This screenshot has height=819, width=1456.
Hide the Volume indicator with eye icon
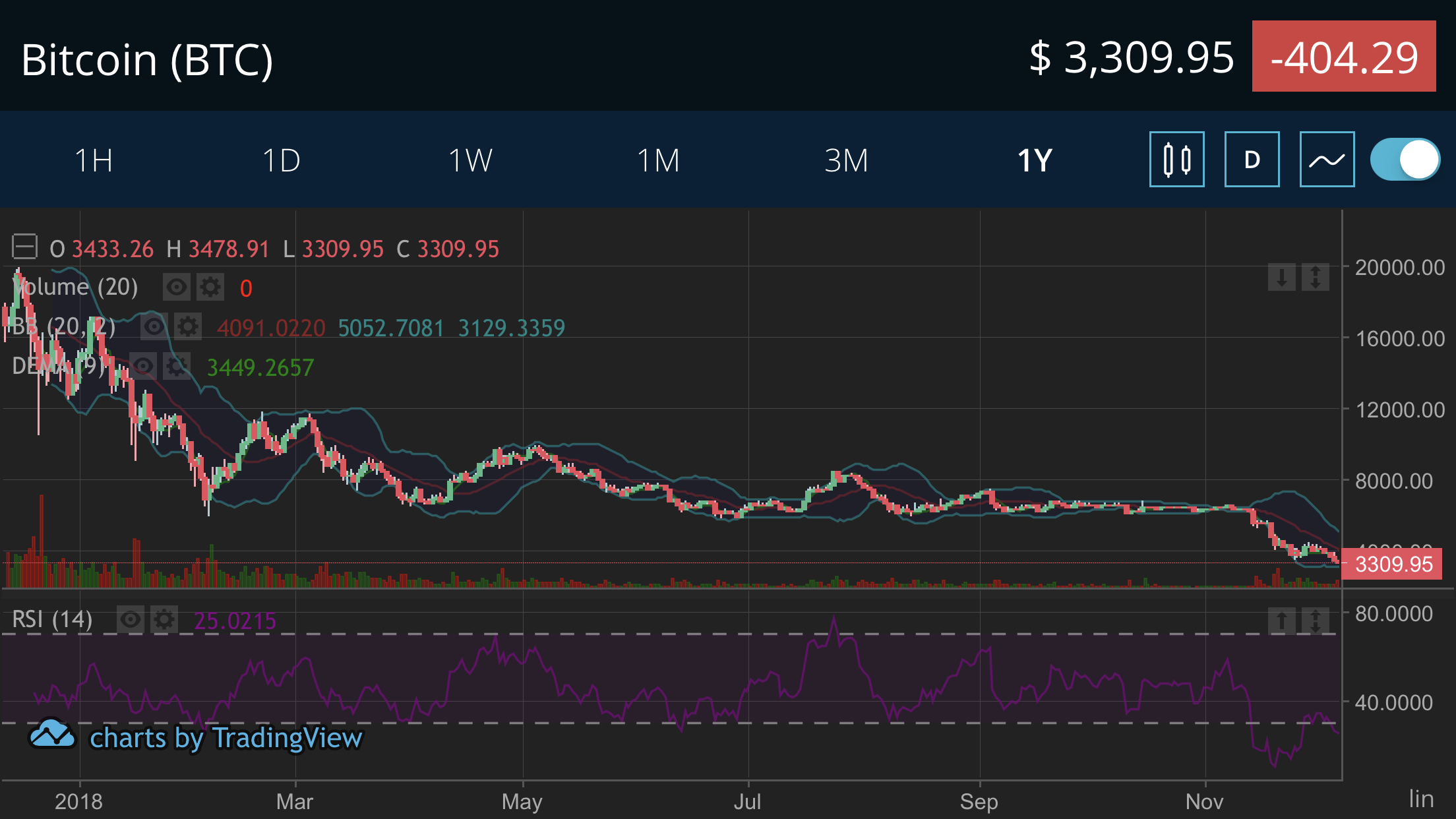[x=176, y=288]
